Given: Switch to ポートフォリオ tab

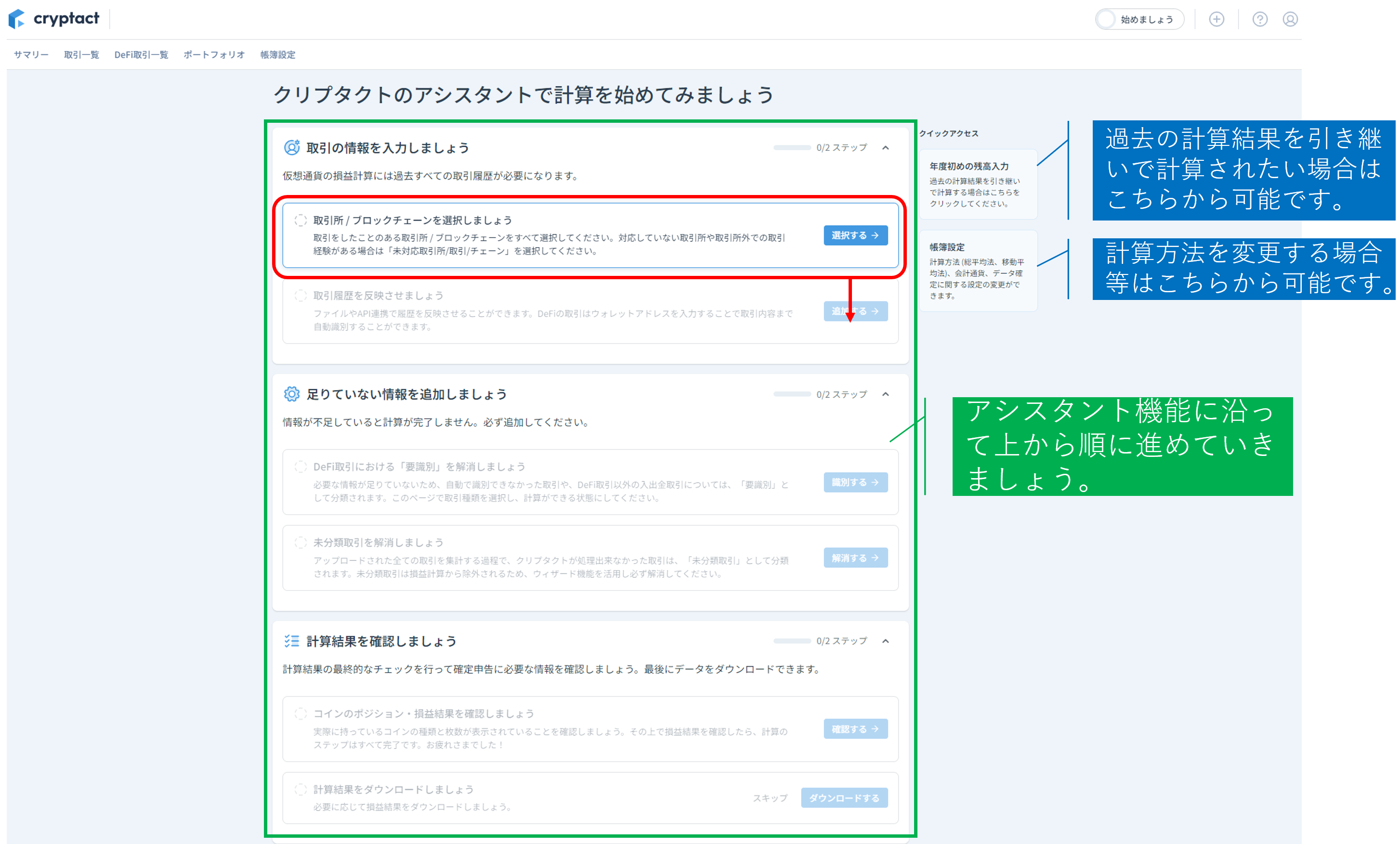Looking at the screenshot, I should [214, 54].
